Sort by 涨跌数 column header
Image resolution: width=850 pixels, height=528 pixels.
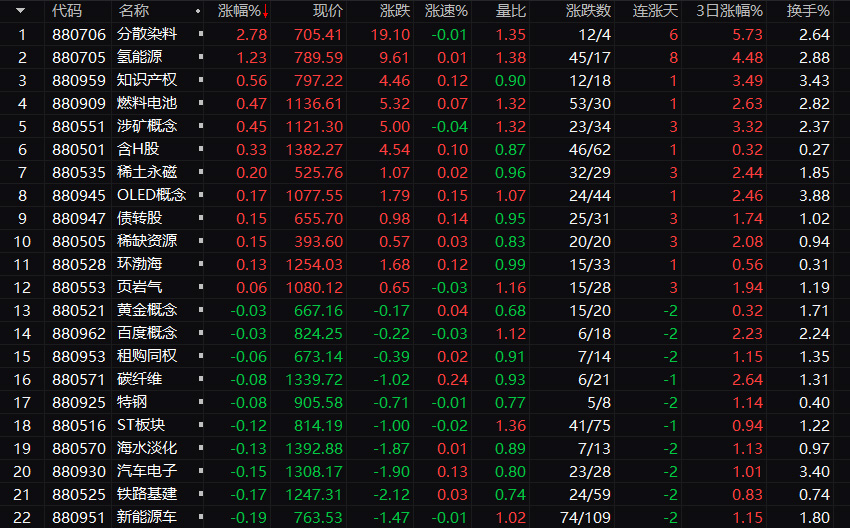tap(588, 11)
